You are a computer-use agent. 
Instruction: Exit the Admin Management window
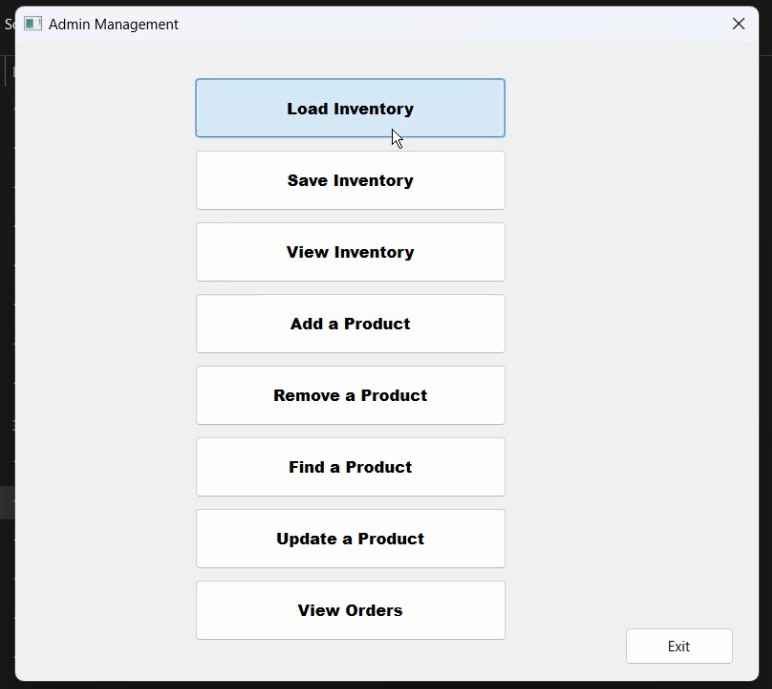tap(679, 646)
